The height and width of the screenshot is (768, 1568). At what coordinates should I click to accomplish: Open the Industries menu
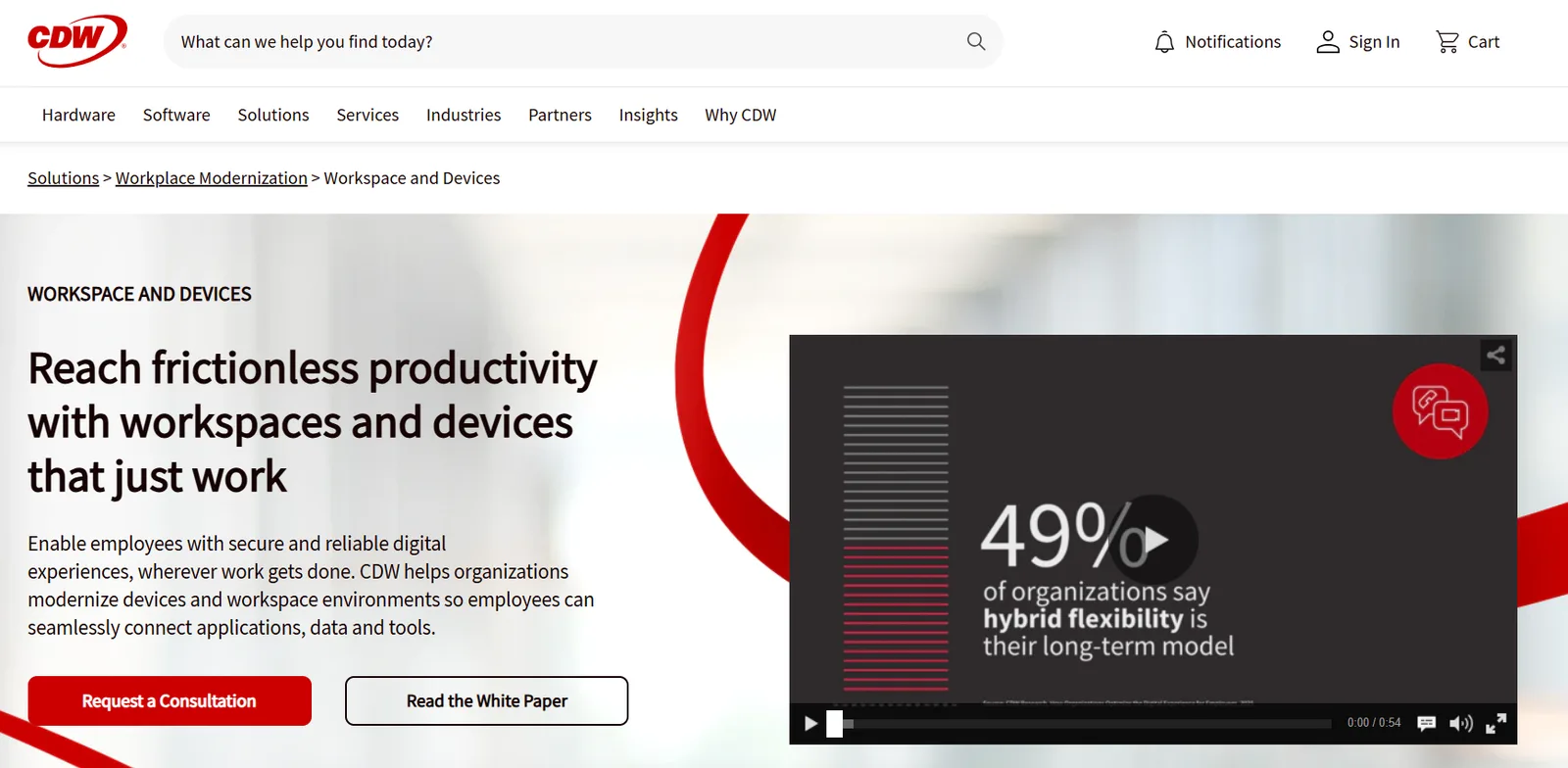(464, 115)
